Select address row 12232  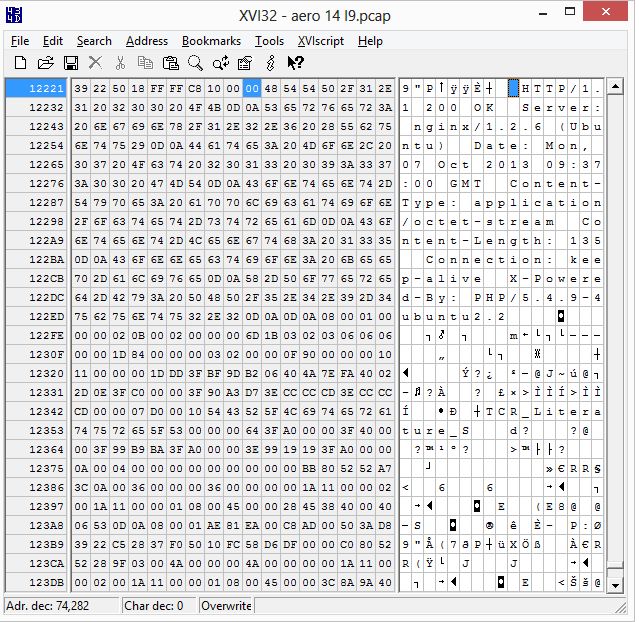point(36,108)
